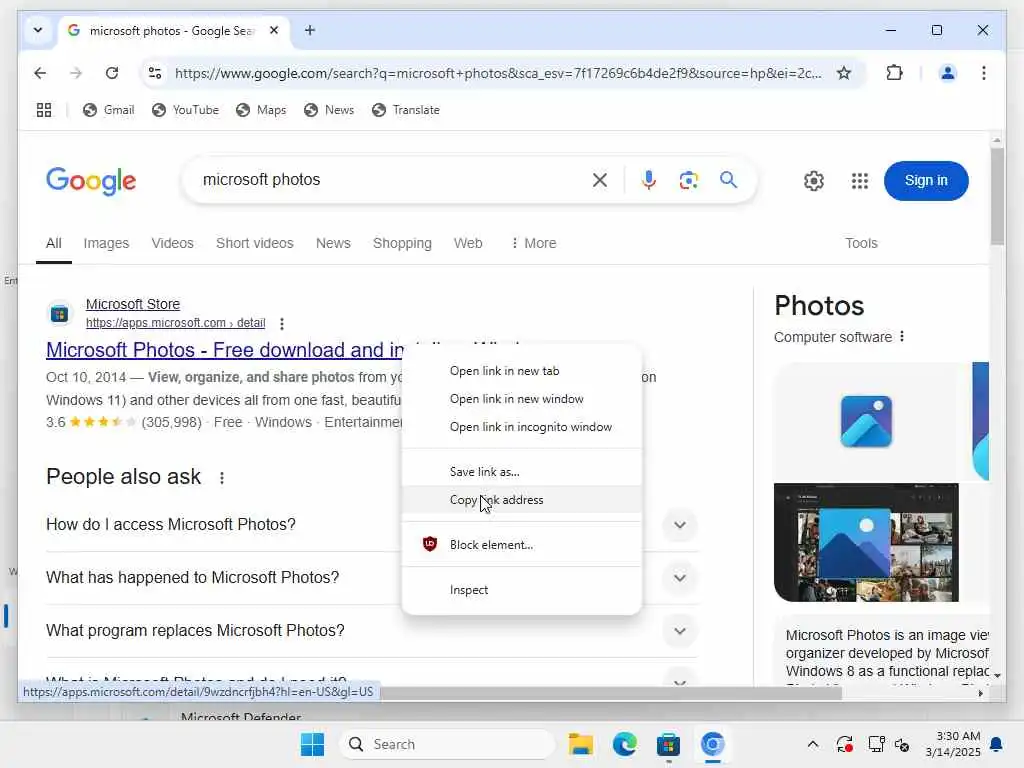Click the Windows taskbar Search box
Viewport: 1024px width, 768px height.
click(447, 744)
